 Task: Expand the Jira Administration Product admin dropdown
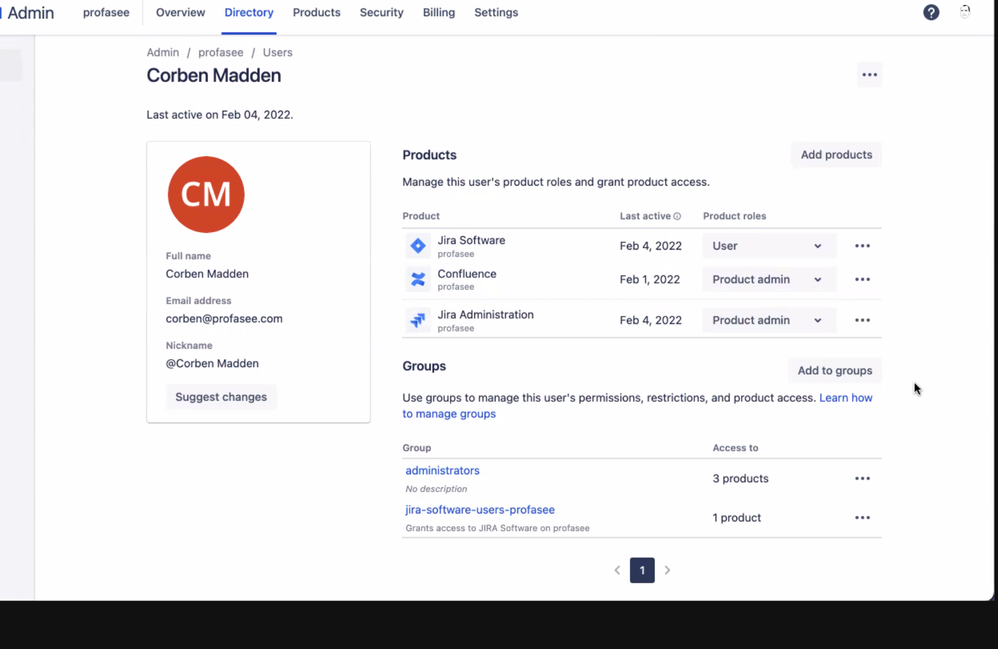pyautogui.click(x=769, y=320)
